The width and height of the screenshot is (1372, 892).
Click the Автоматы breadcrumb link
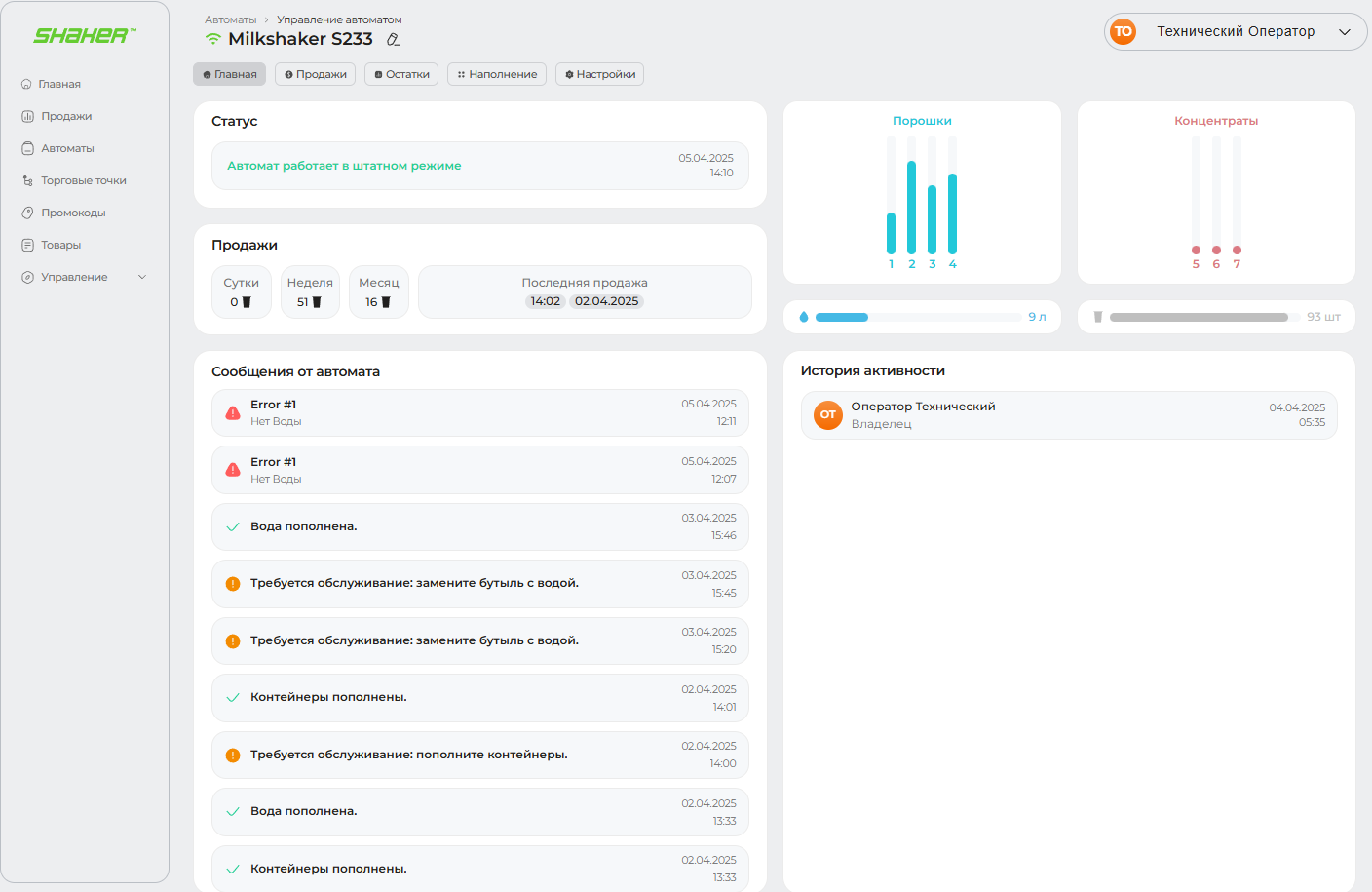230,19
